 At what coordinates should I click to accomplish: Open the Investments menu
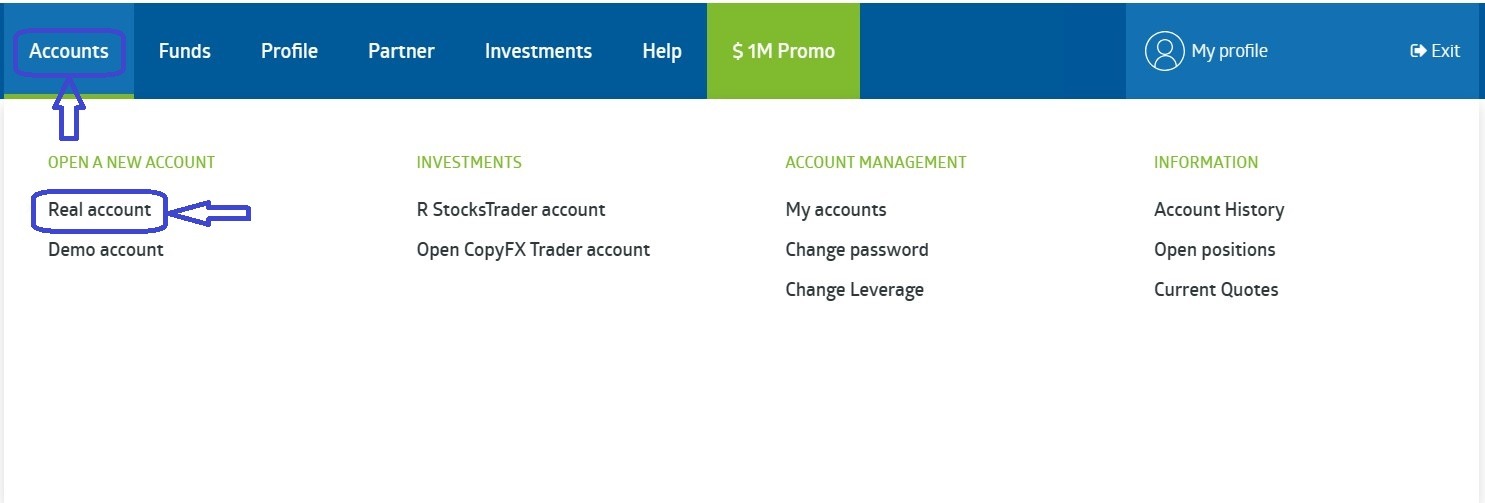click(538, 51)
